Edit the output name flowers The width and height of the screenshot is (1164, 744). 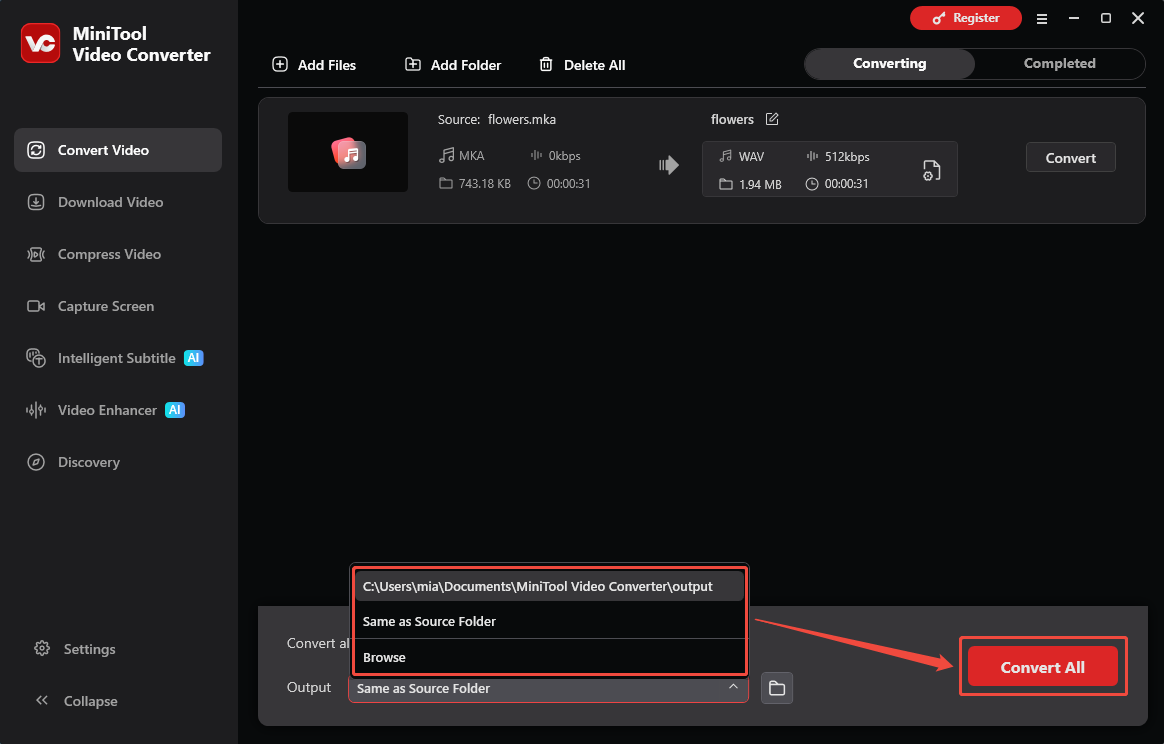click(x=772, y=119)
